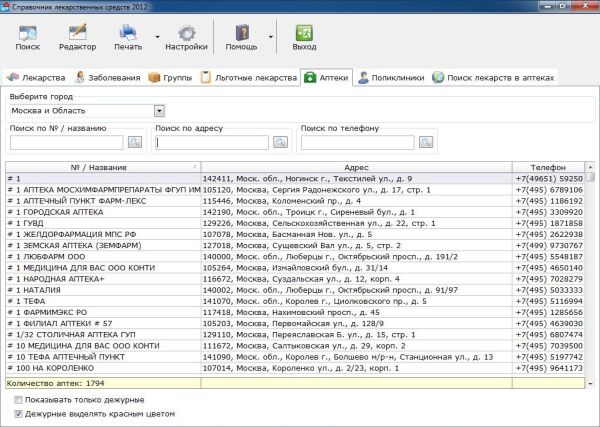
Task: Run search by address magnifier button
Action: tap(280, 142)
